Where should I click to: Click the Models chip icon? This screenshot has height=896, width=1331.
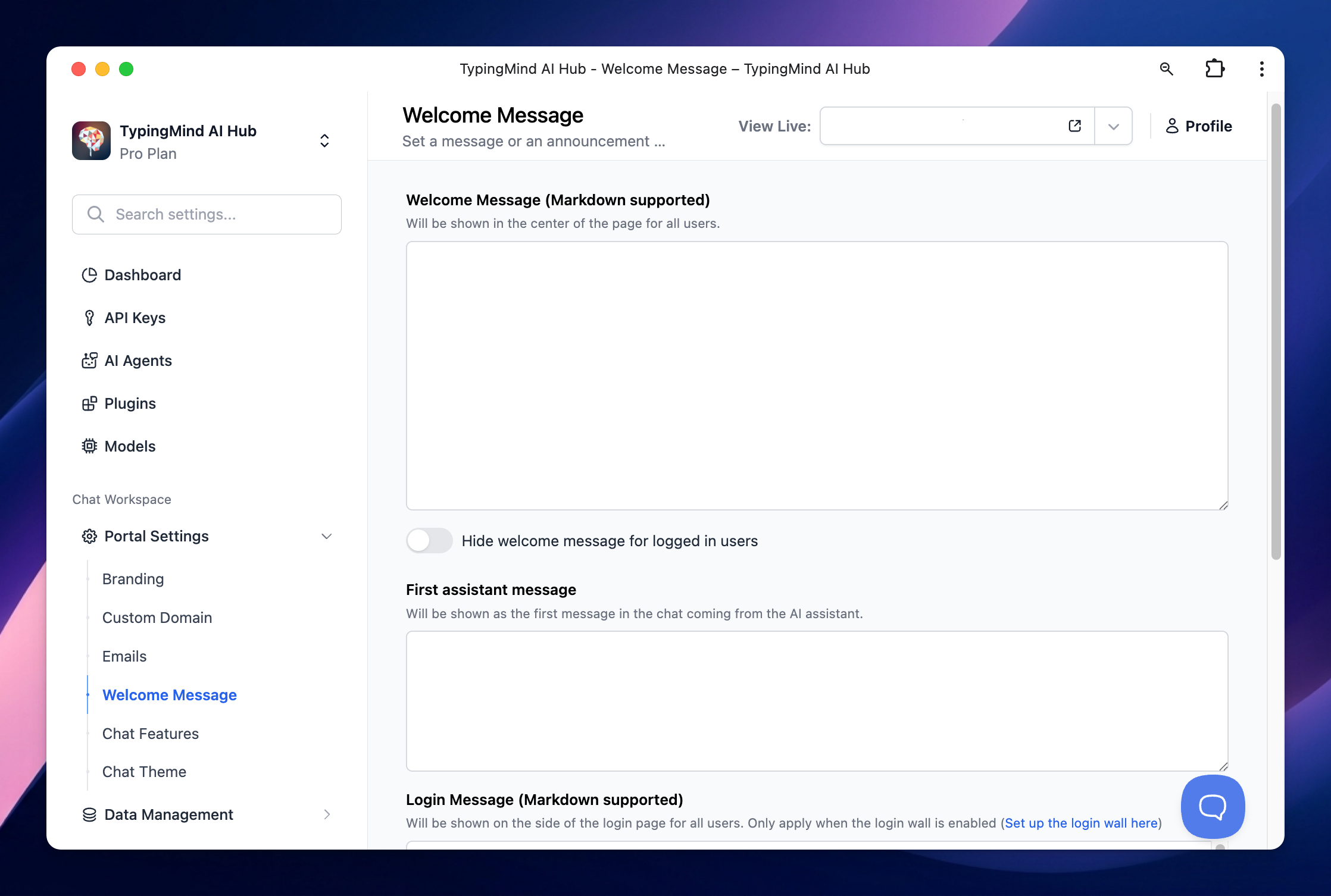click(89, 446)
